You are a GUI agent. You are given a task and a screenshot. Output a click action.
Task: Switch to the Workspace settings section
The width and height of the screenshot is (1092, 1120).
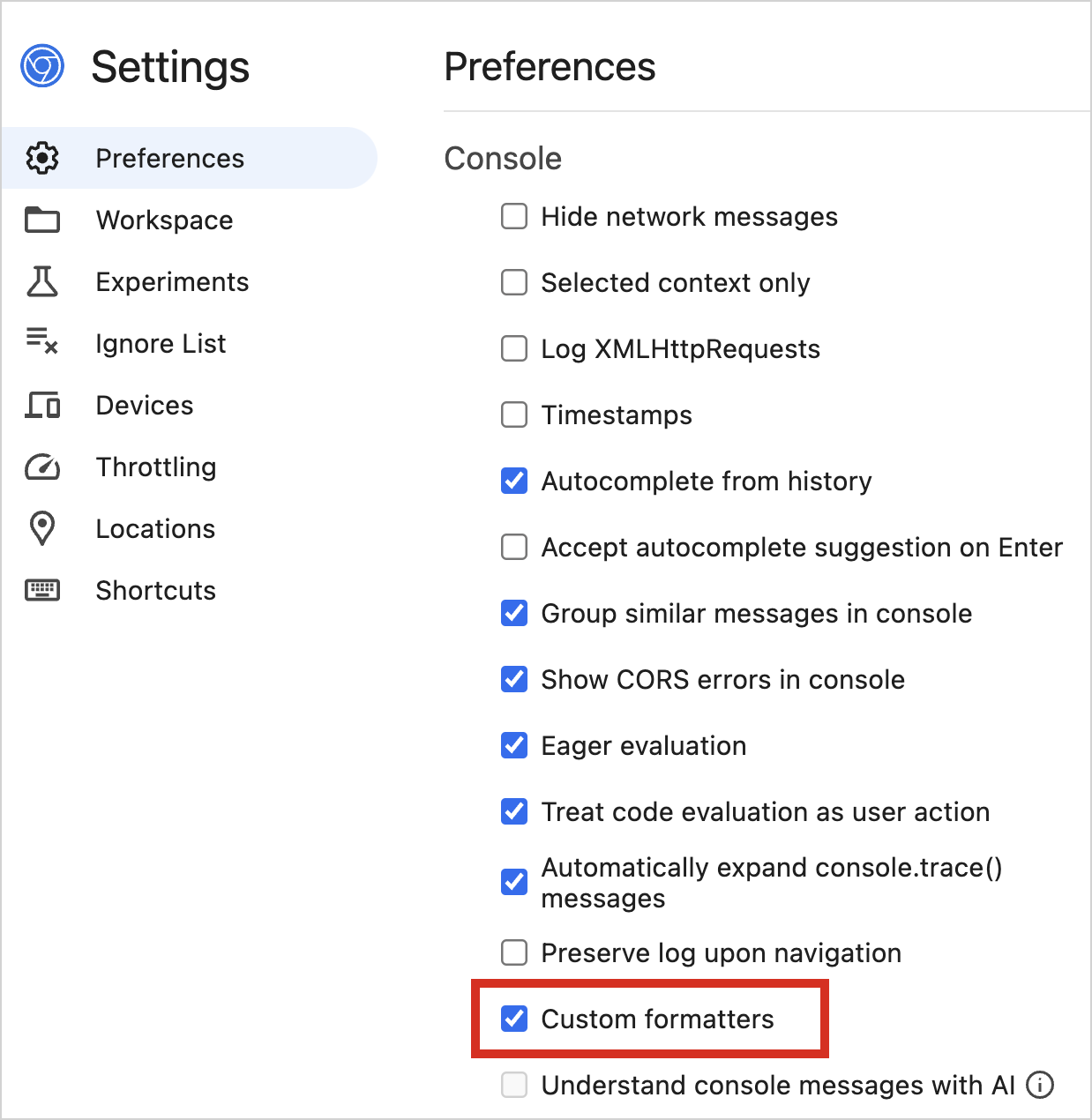164,220
